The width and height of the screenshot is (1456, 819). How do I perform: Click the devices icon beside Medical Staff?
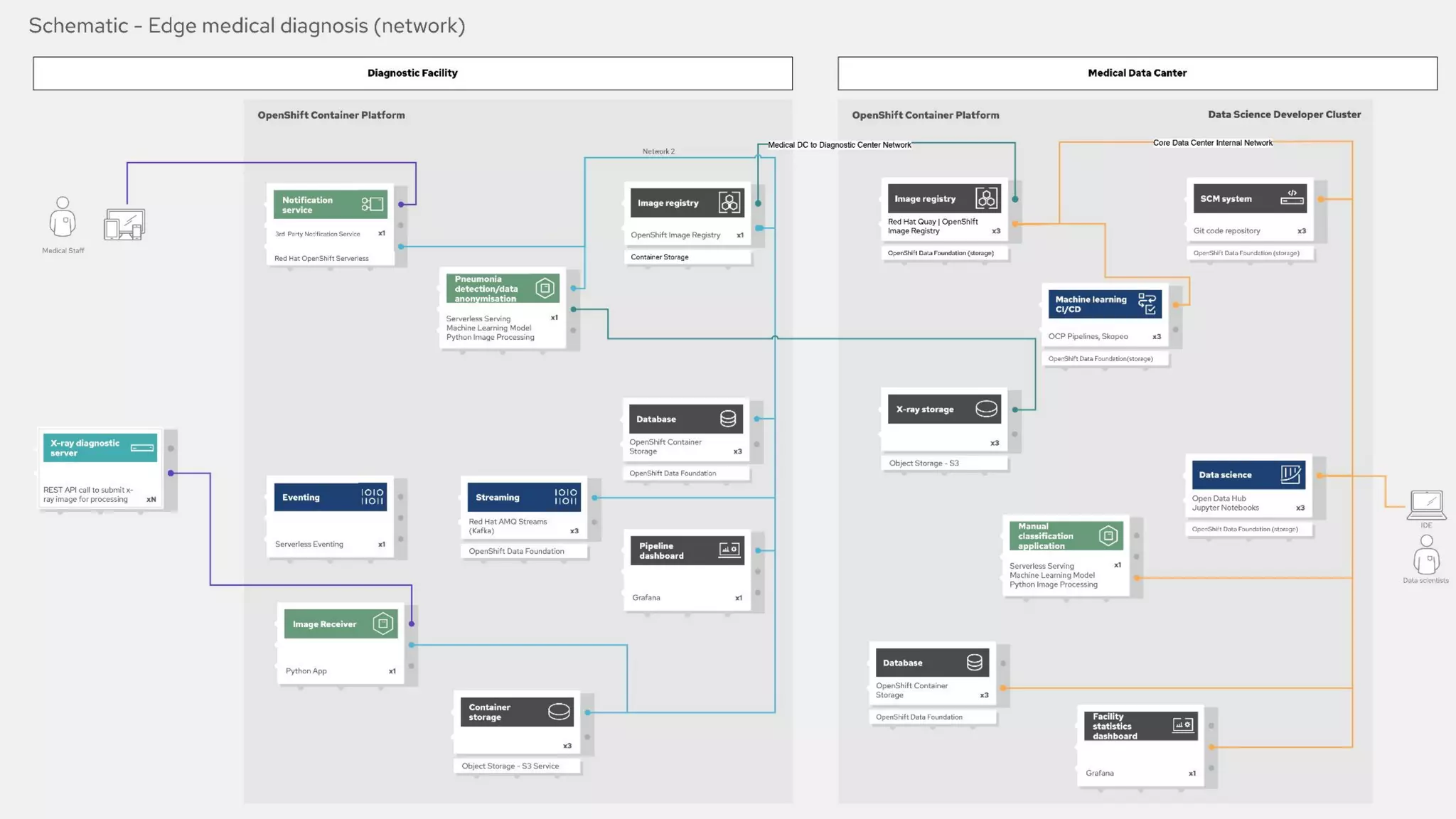click(124, 224)
